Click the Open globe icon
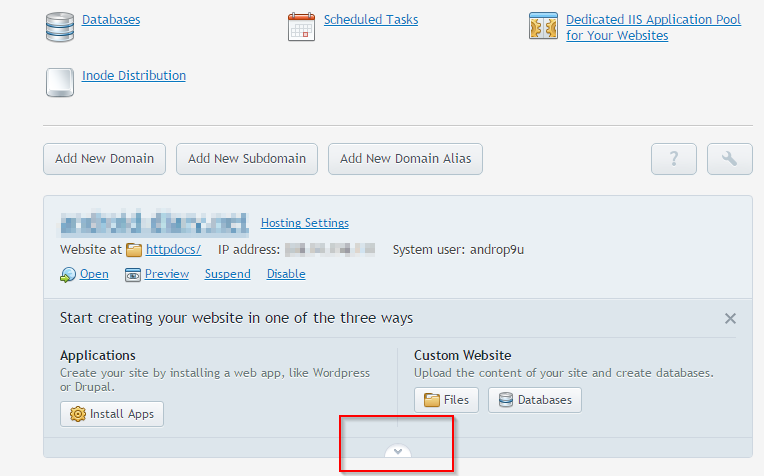This screenshot has height=476, width=764. click(x=68, y=274)
